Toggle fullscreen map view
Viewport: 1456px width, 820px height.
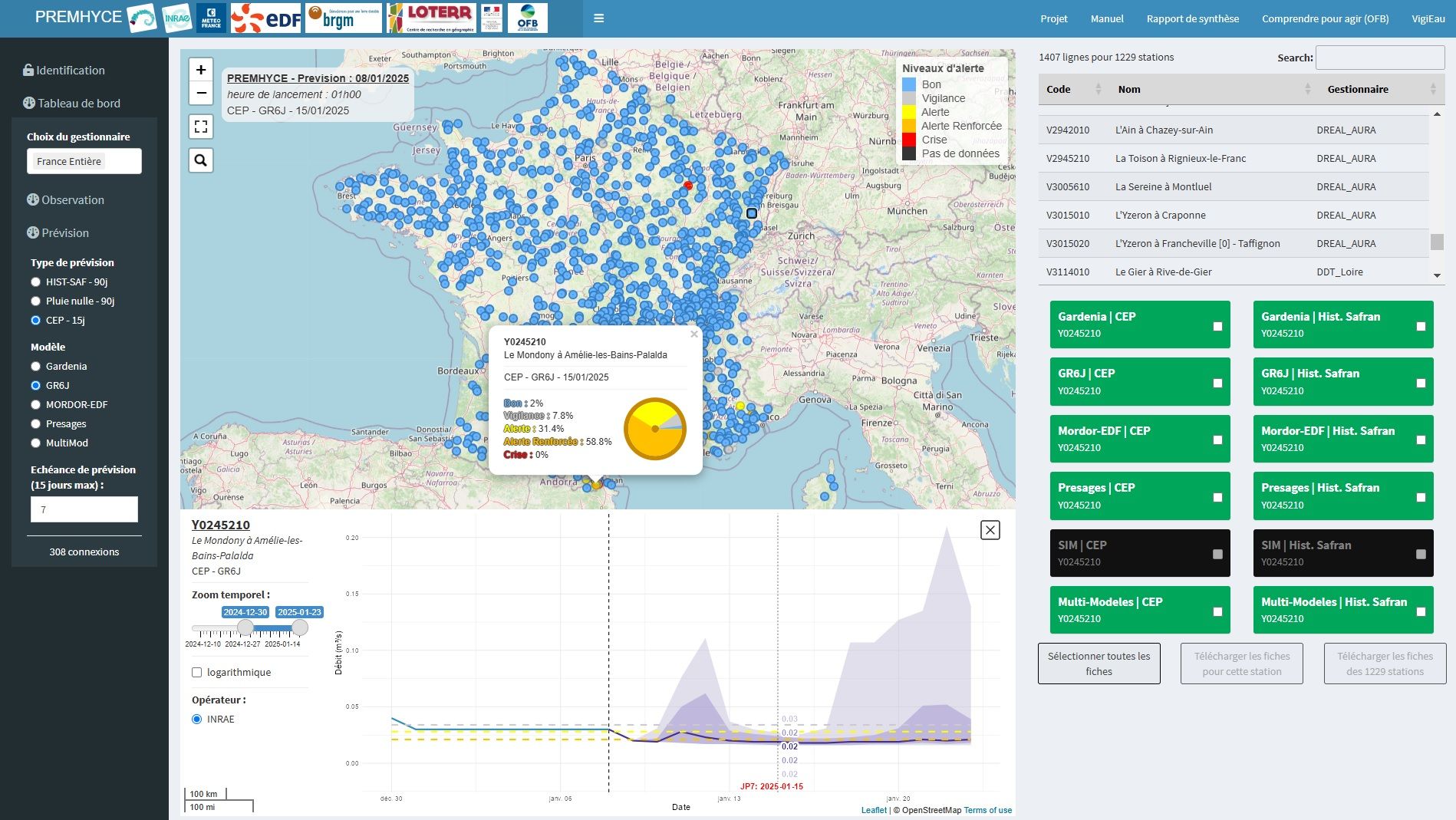(201, 127)
